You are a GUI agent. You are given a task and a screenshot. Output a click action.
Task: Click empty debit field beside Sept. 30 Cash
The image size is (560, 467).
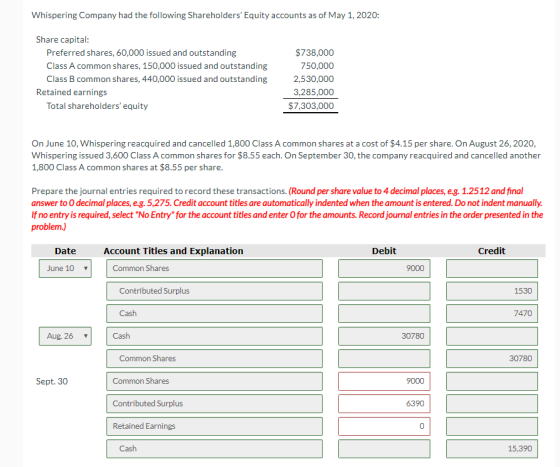384,449
